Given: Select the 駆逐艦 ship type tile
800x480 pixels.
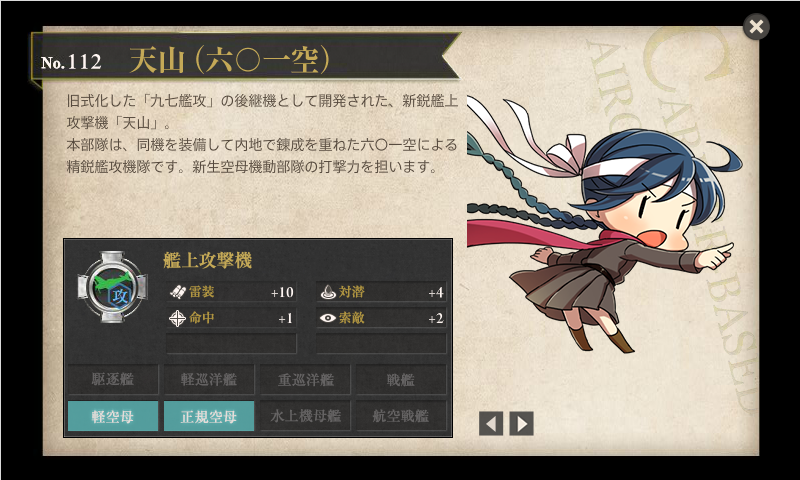Looking at the screenshot, I should (113, 380).
